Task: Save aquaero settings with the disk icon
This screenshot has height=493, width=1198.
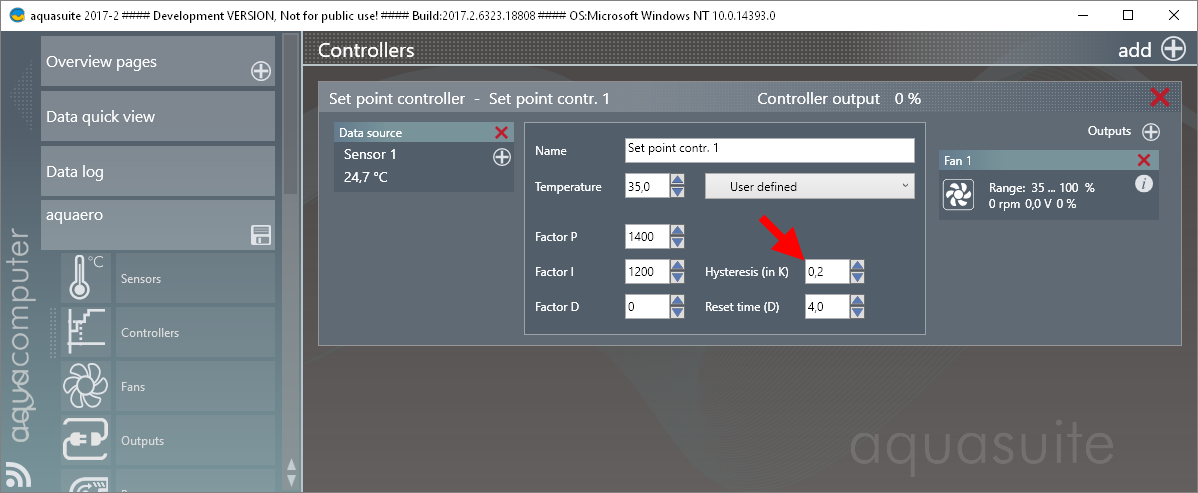Action: pyautogui.click(x=261, y=235)
